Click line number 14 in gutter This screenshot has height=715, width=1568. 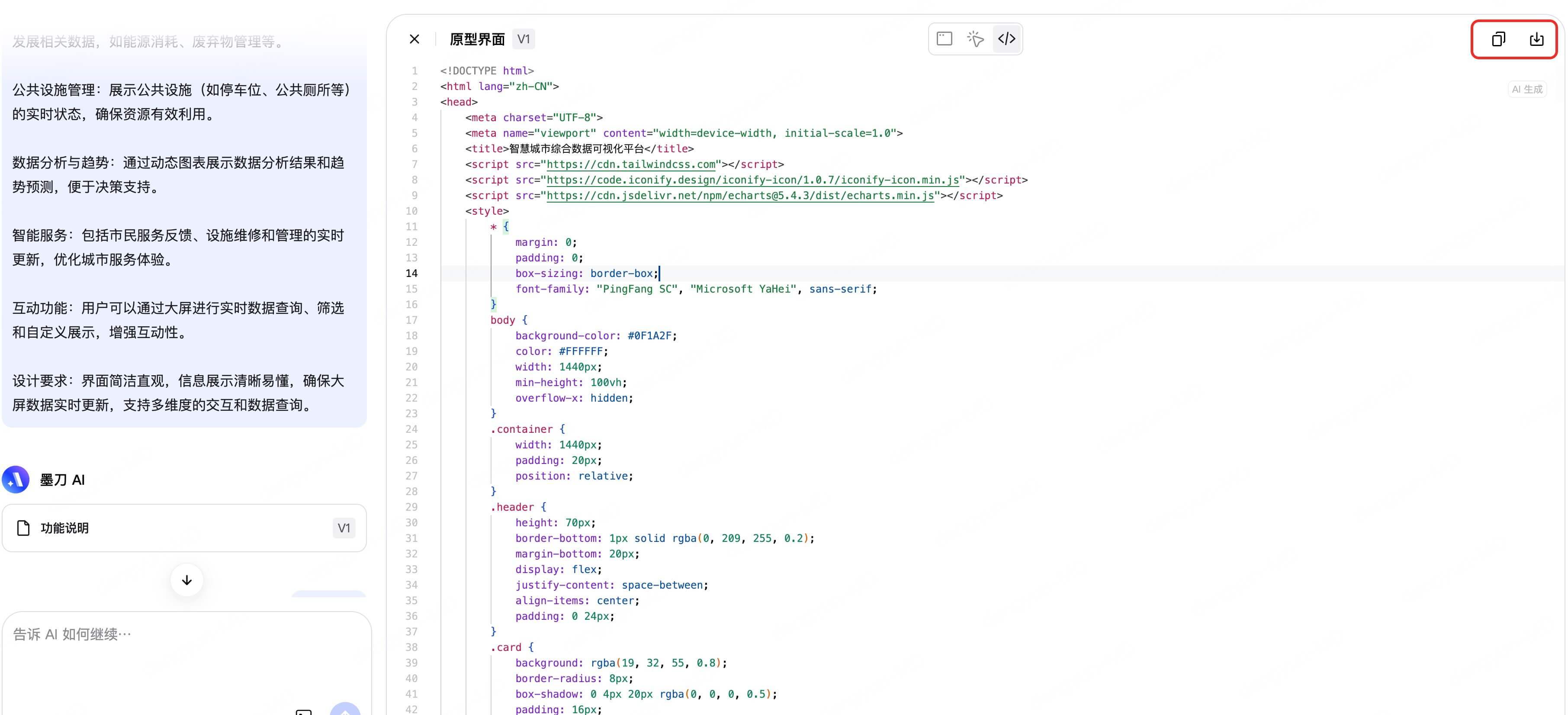point(411,274)
